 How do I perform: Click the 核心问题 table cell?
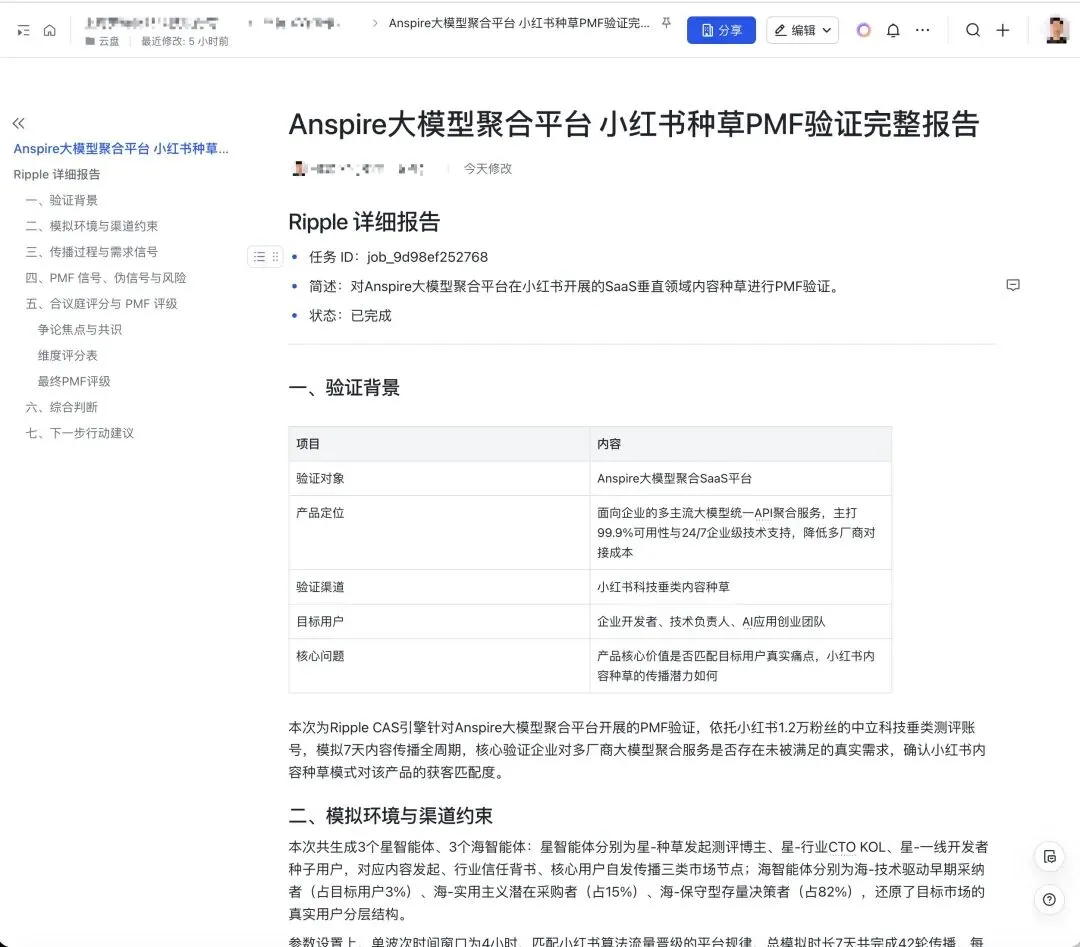coord(439,665)
